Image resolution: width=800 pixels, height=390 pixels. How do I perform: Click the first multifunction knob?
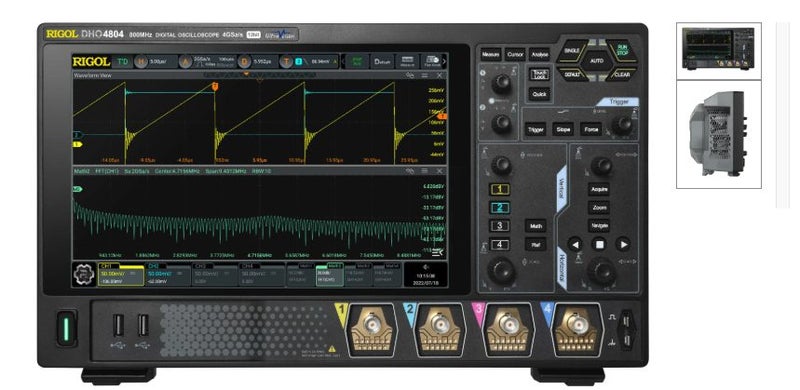501,84
